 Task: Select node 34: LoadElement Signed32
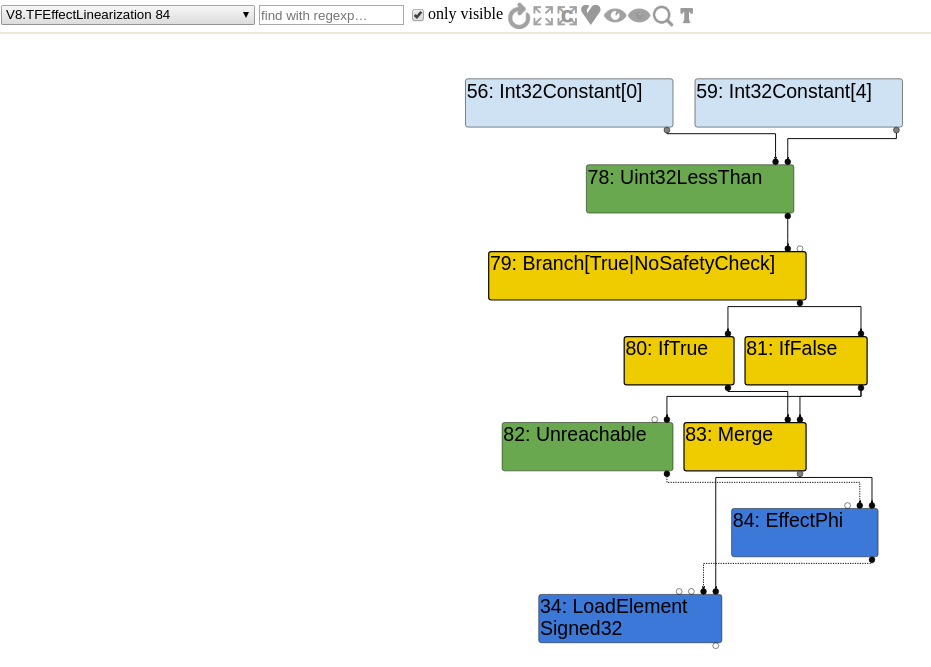(630, 618)
